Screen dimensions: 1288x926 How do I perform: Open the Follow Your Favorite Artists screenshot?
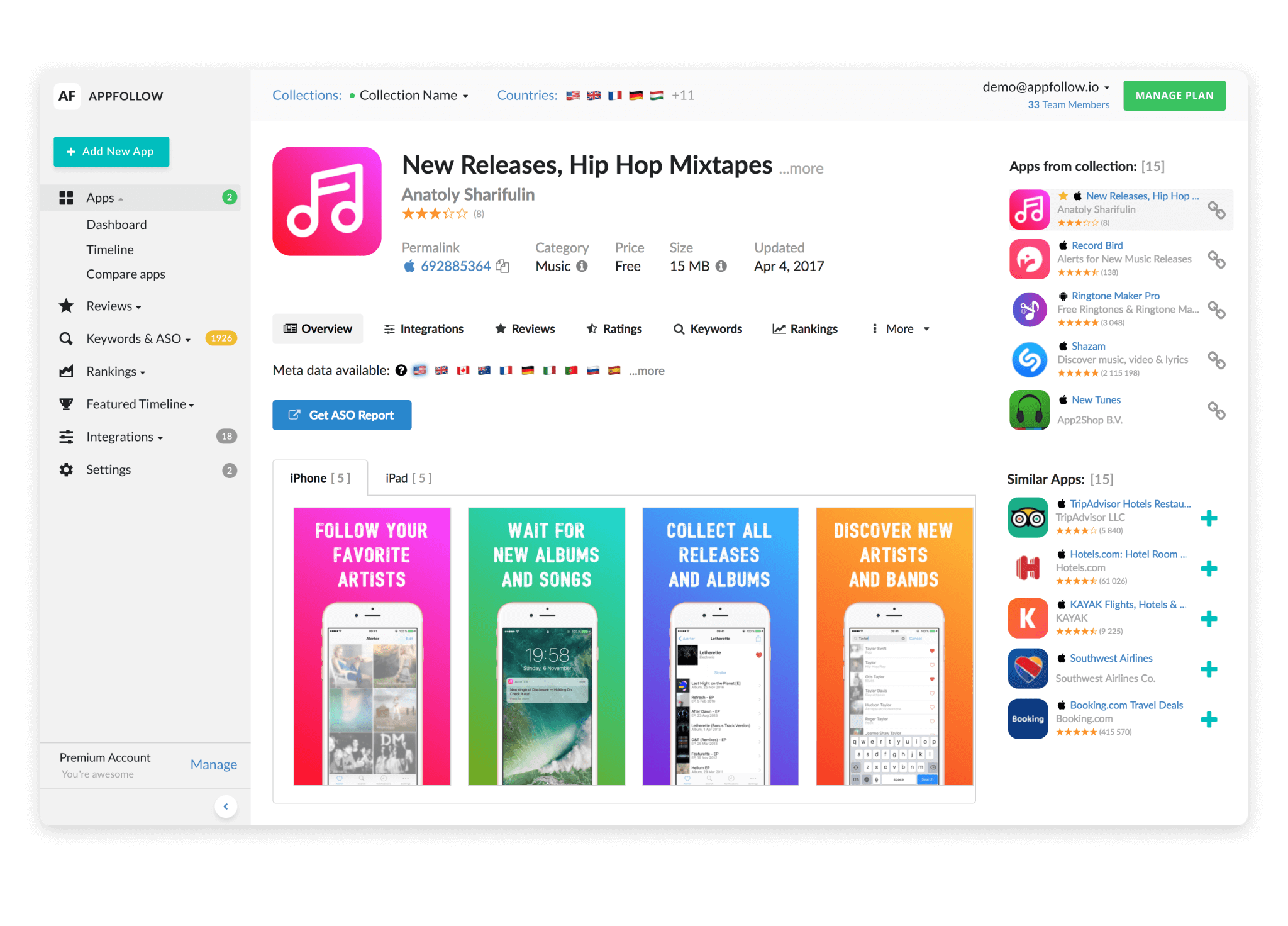[x=372, y=647]
